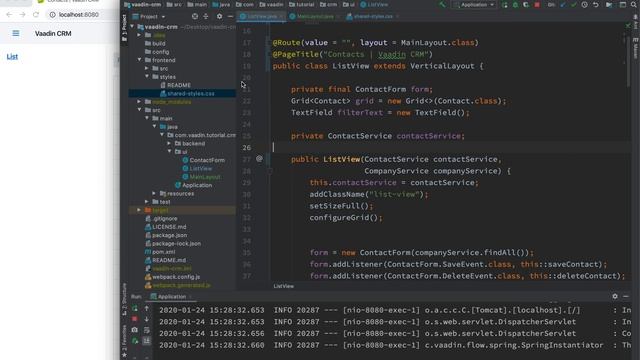Reload the browser page

[36, 15]
